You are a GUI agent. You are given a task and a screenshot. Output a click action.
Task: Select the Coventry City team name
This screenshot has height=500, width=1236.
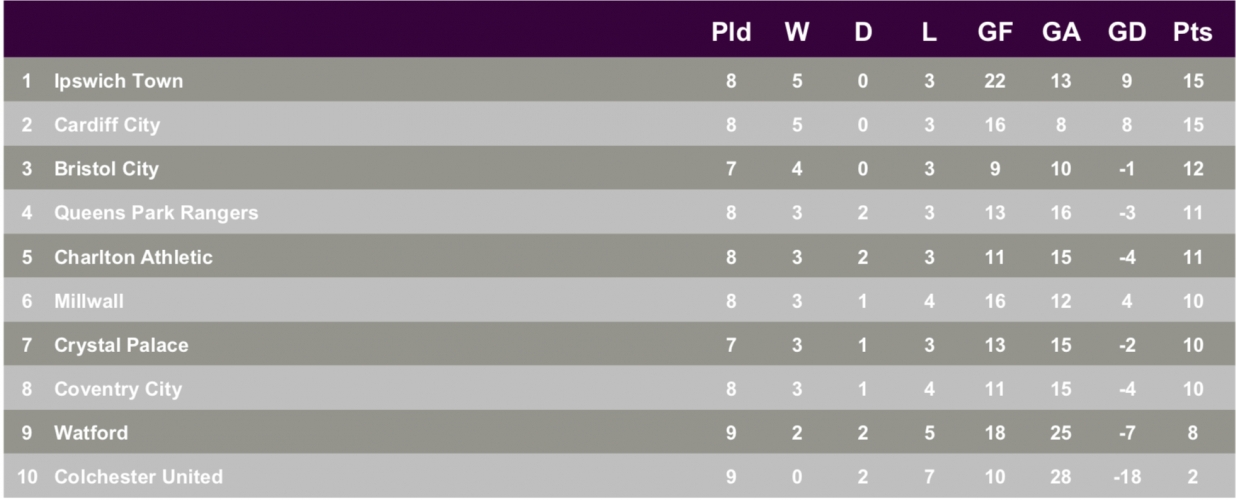118,389
